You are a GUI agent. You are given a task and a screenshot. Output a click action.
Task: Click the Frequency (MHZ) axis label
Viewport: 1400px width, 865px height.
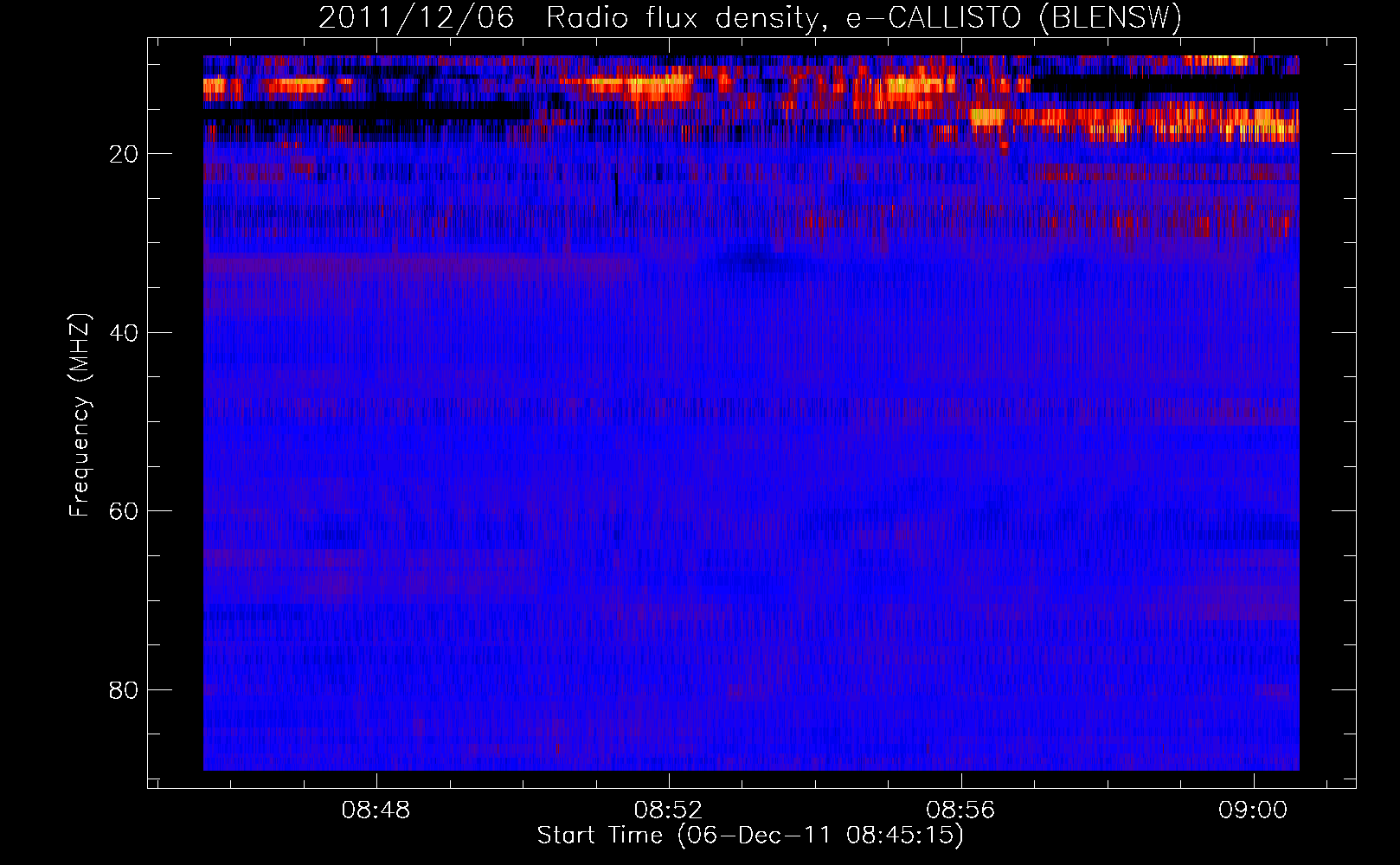(x=80, y=415)
